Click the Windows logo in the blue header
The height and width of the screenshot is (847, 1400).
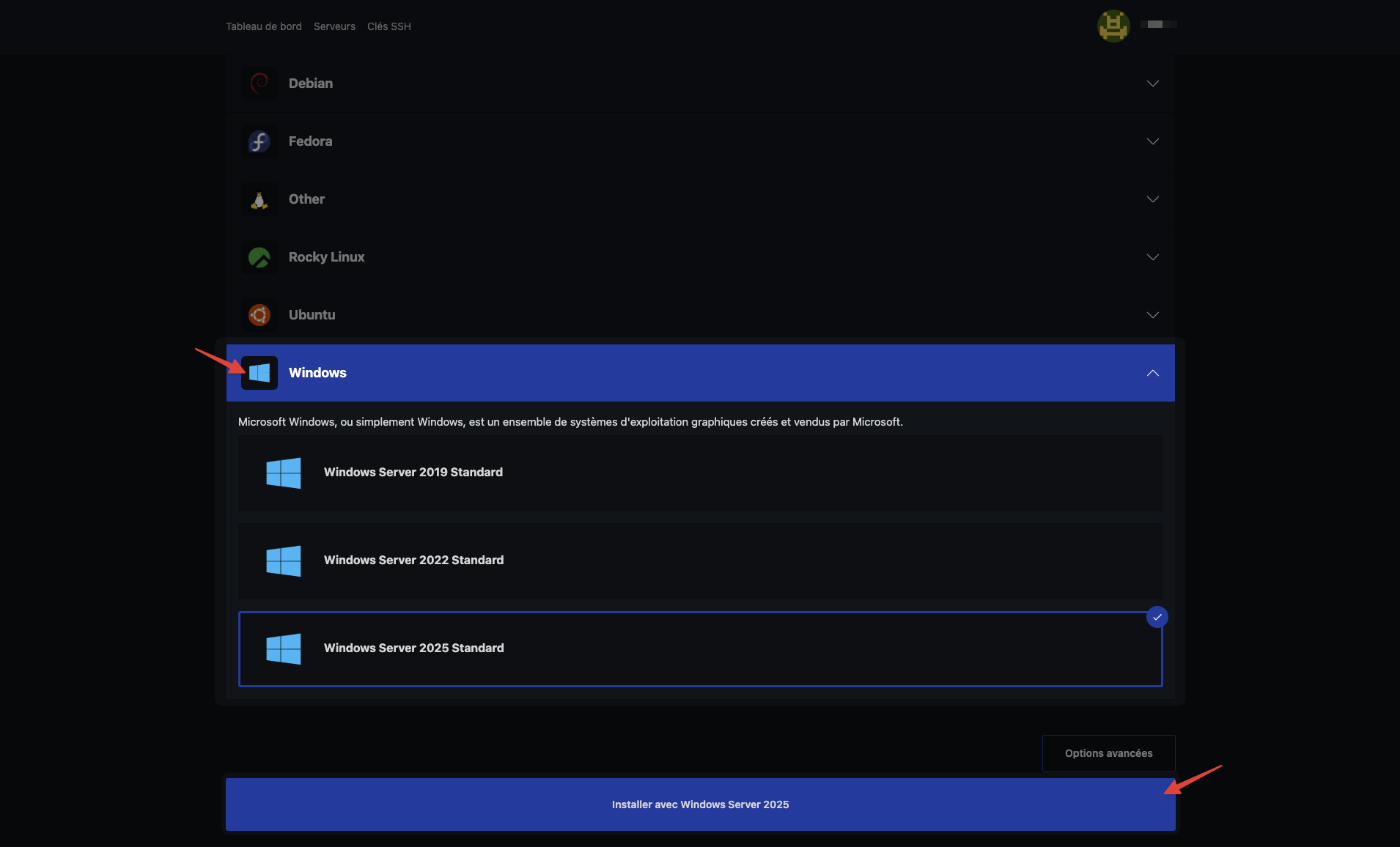[259, 373]
